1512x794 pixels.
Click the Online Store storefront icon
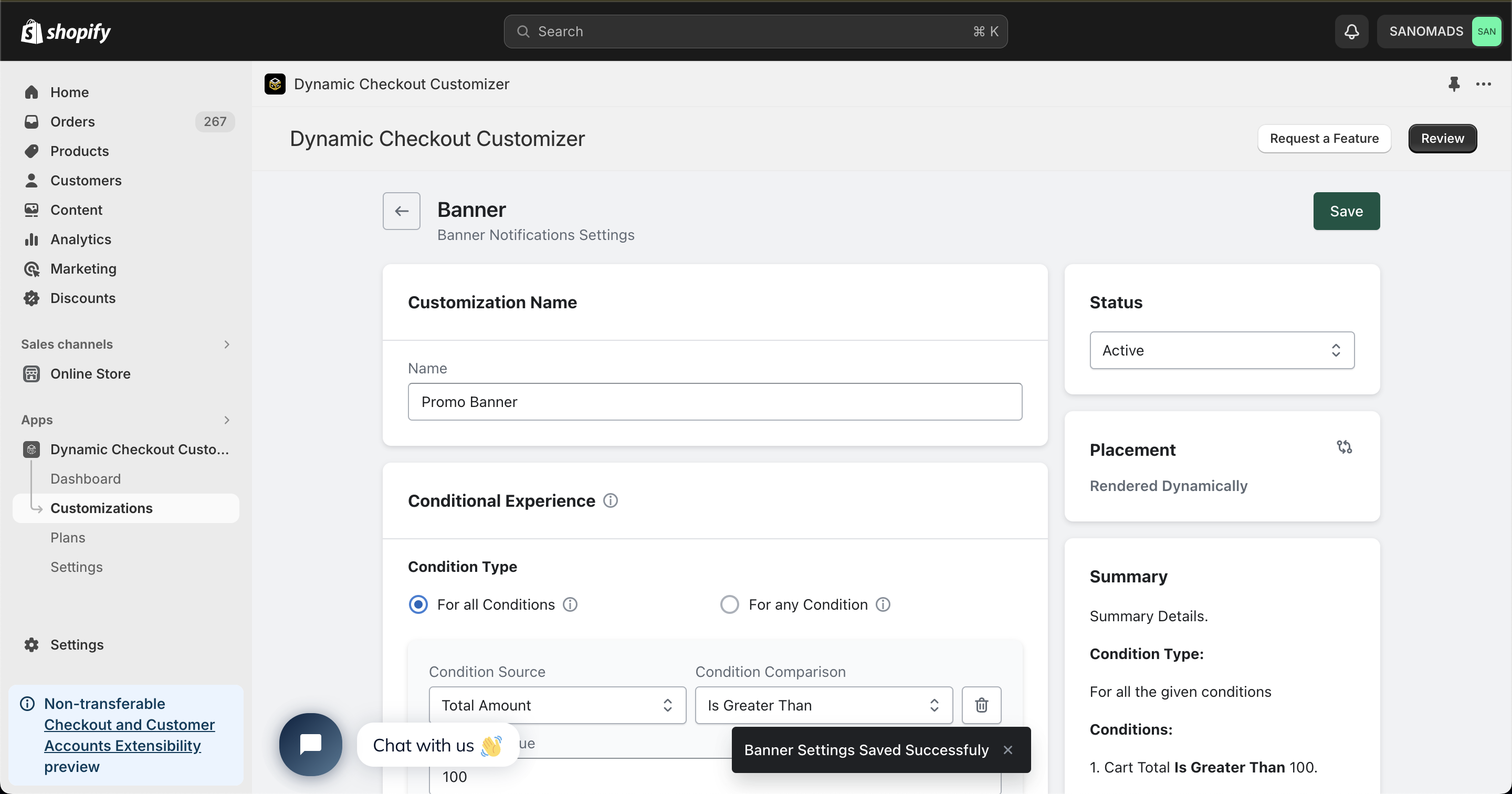(x=31, y=373)
